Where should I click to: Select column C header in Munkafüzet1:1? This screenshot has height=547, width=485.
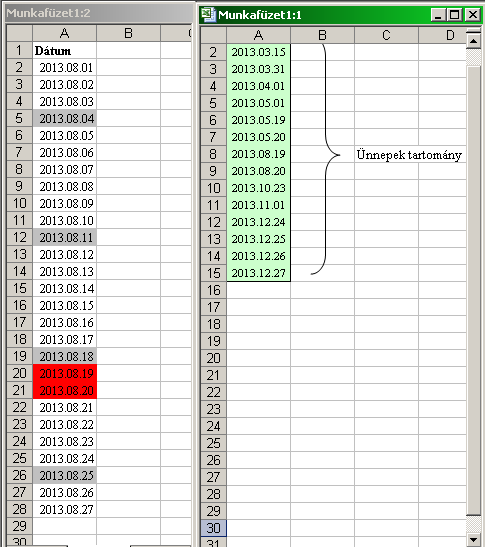pos(386,35)
